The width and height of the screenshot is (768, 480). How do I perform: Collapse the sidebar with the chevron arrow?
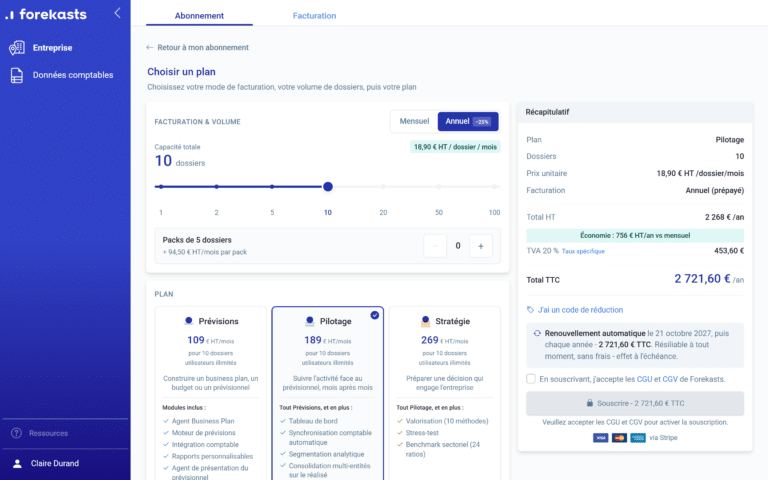pyautogui.click(x=117, y=13)
